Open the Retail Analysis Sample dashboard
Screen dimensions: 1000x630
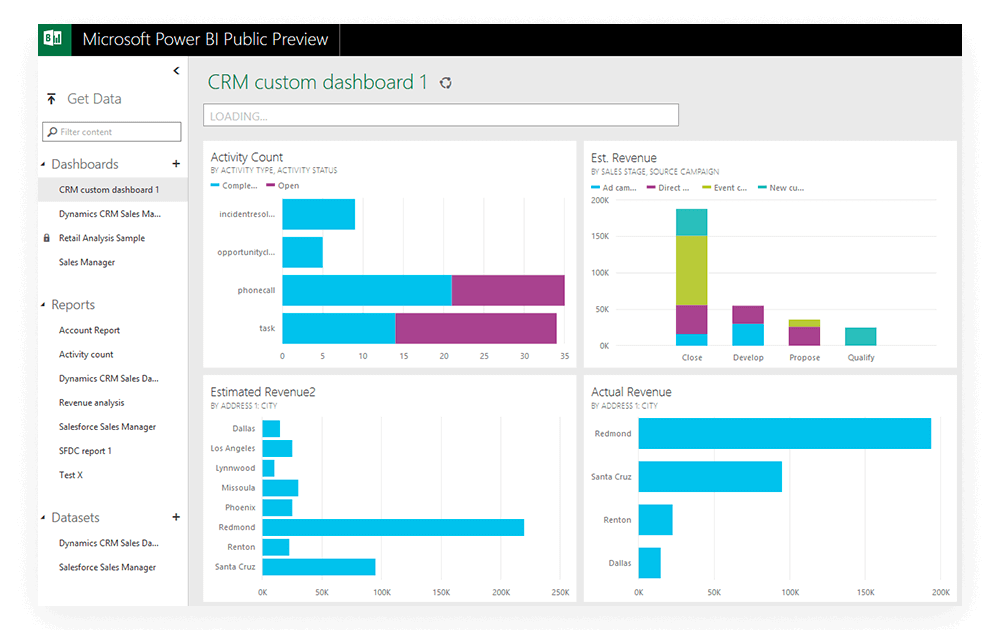[x=102, y=238]
